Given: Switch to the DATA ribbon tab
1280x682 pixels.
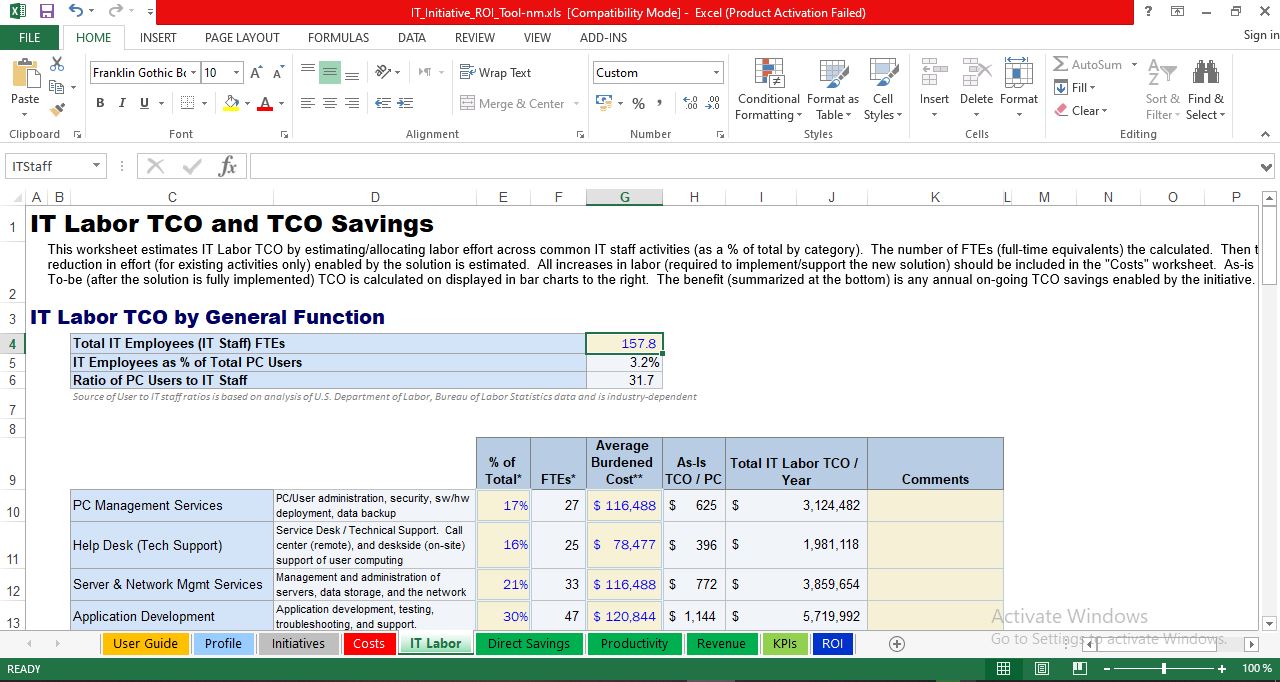Looking at the screenshot, I should (412, 37).
